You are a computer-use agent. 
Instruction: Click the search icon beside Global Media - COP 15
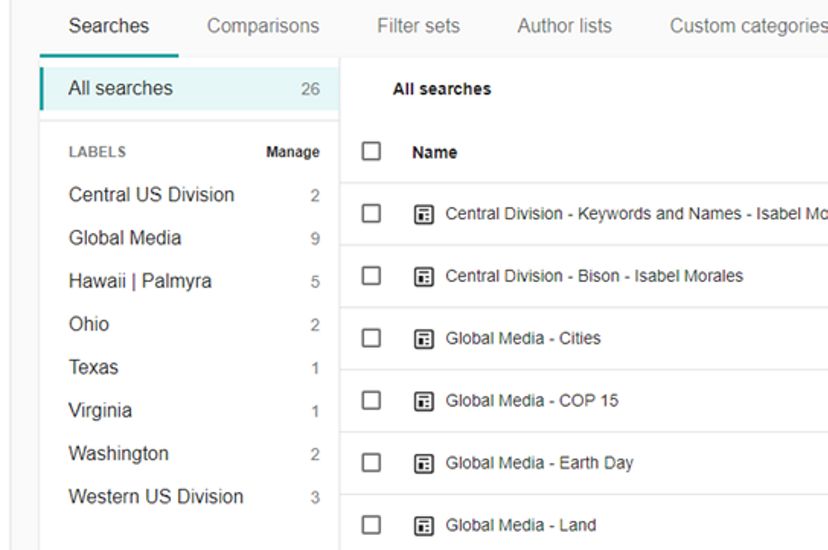click(424, 401)
